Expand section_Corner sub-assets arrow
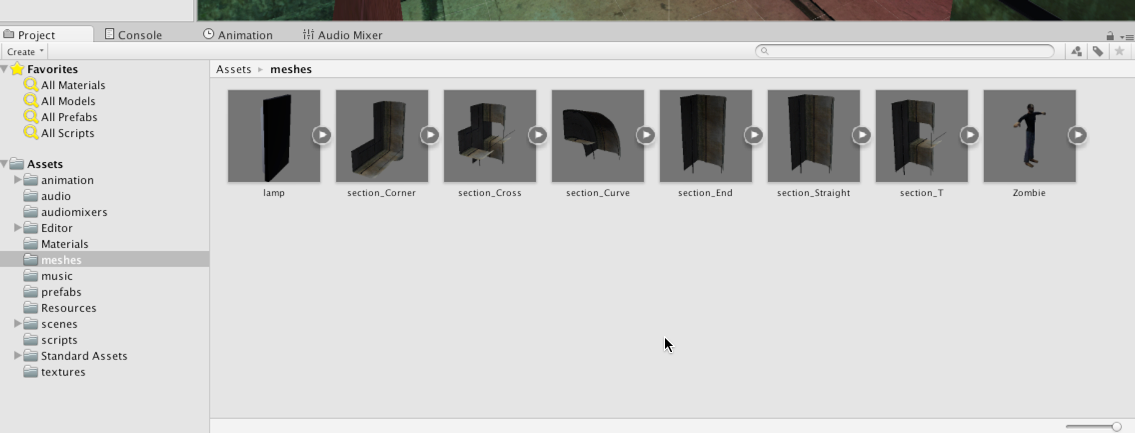Viewport: 1135px width, 433px height. pyautogui.click(x=430, y=135)
